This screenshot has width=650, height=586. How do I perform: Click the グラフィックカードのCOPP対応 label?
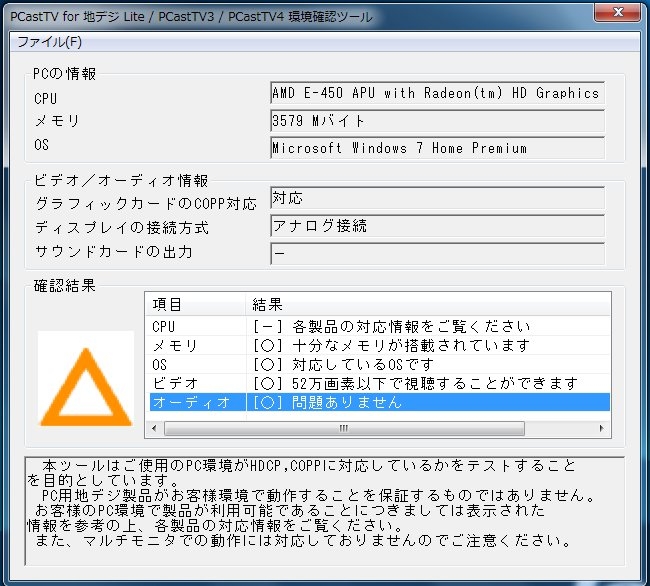146,203
